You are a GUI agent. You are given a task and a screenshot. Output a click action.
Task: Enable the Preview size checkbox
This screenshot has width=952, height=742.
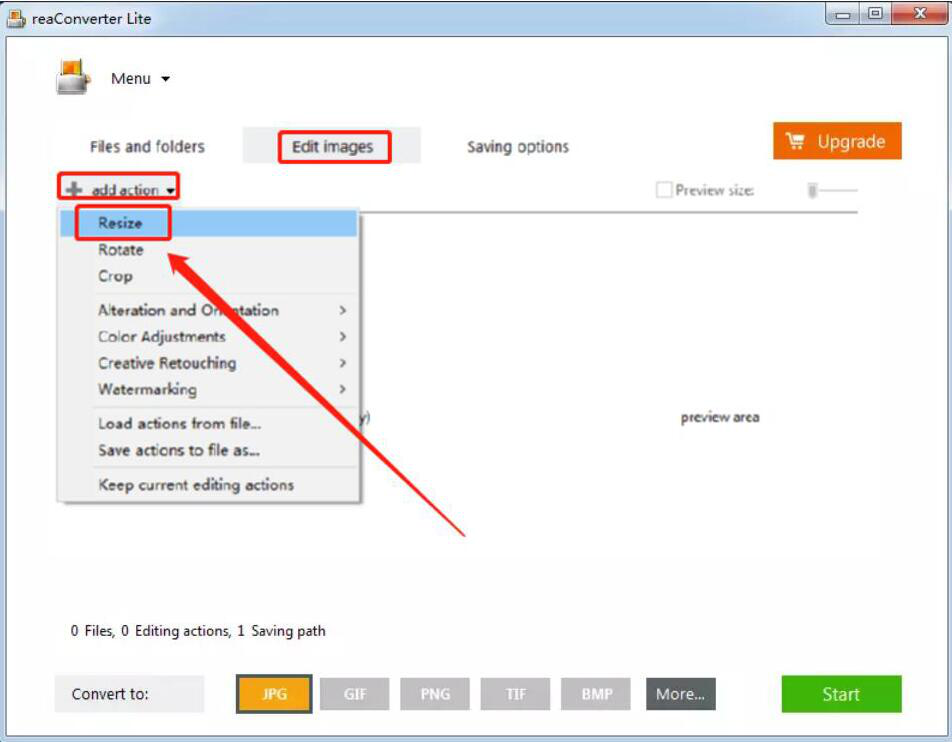(664, 190)
